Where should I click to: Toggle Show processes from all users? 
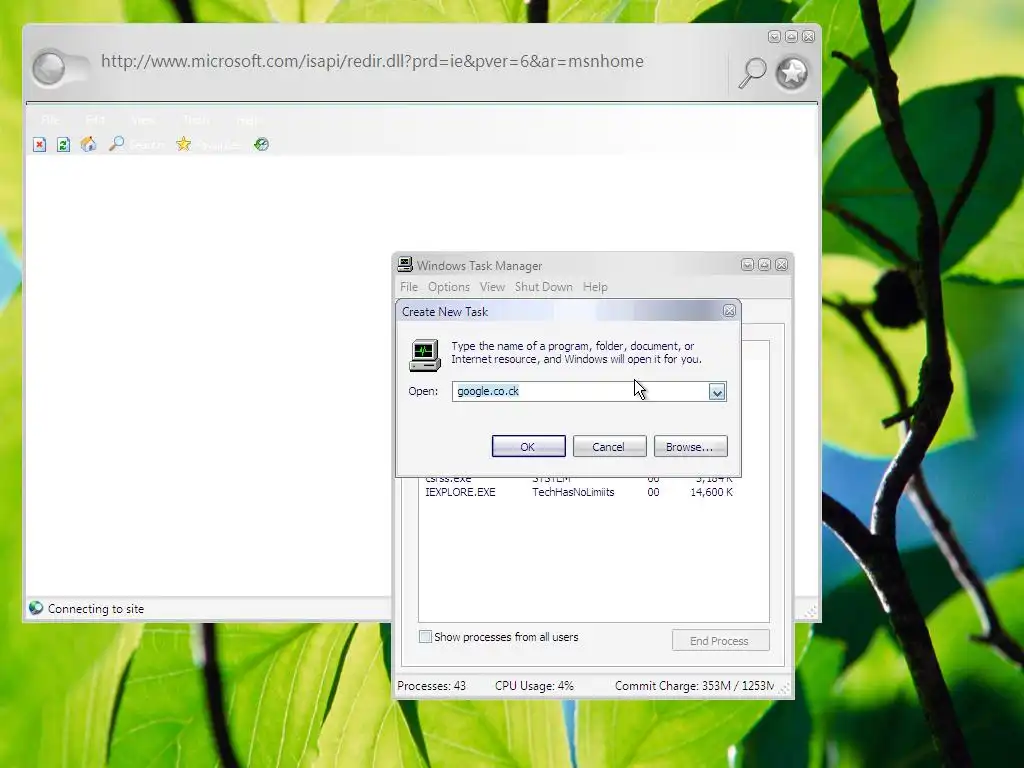coord(425,637)
